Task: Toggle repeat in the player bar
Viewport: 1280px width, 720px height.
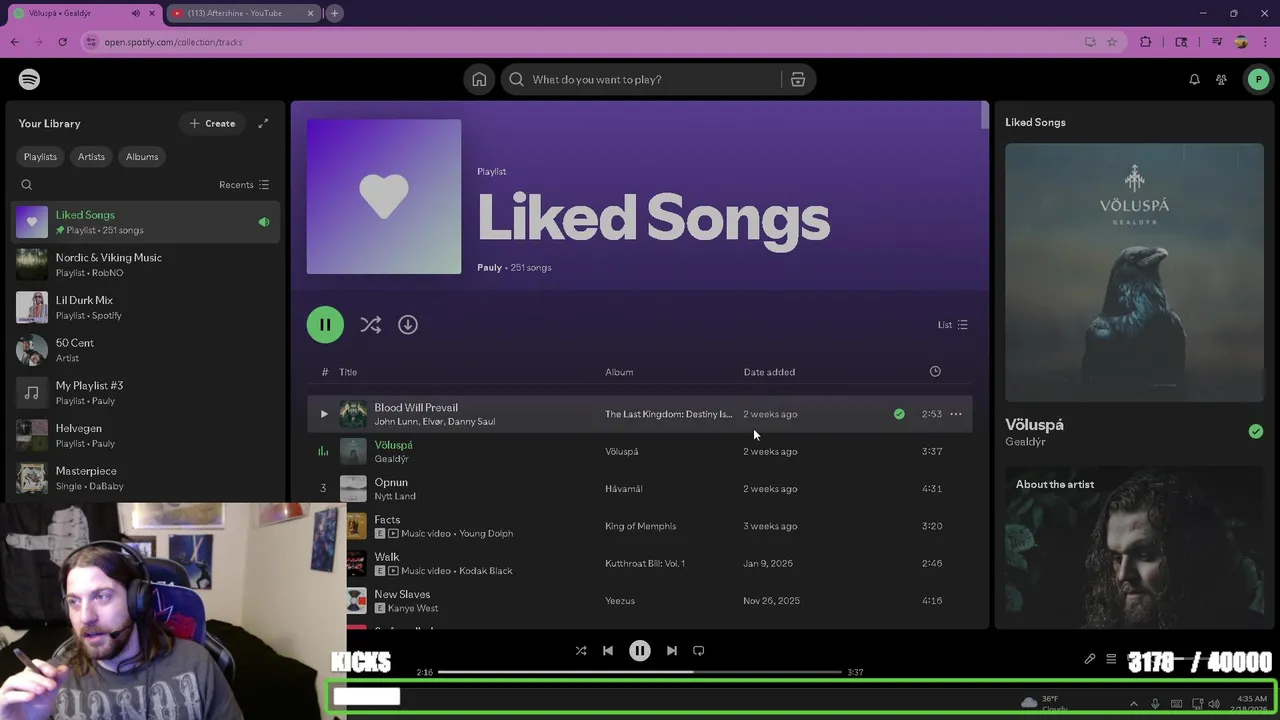Action: click(x=699, y=651)
